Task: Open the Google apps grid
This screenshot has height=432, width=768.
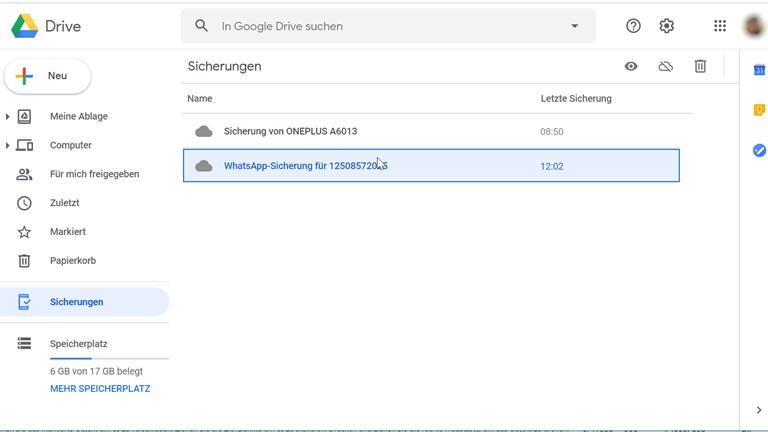Action: click(720, 26)
